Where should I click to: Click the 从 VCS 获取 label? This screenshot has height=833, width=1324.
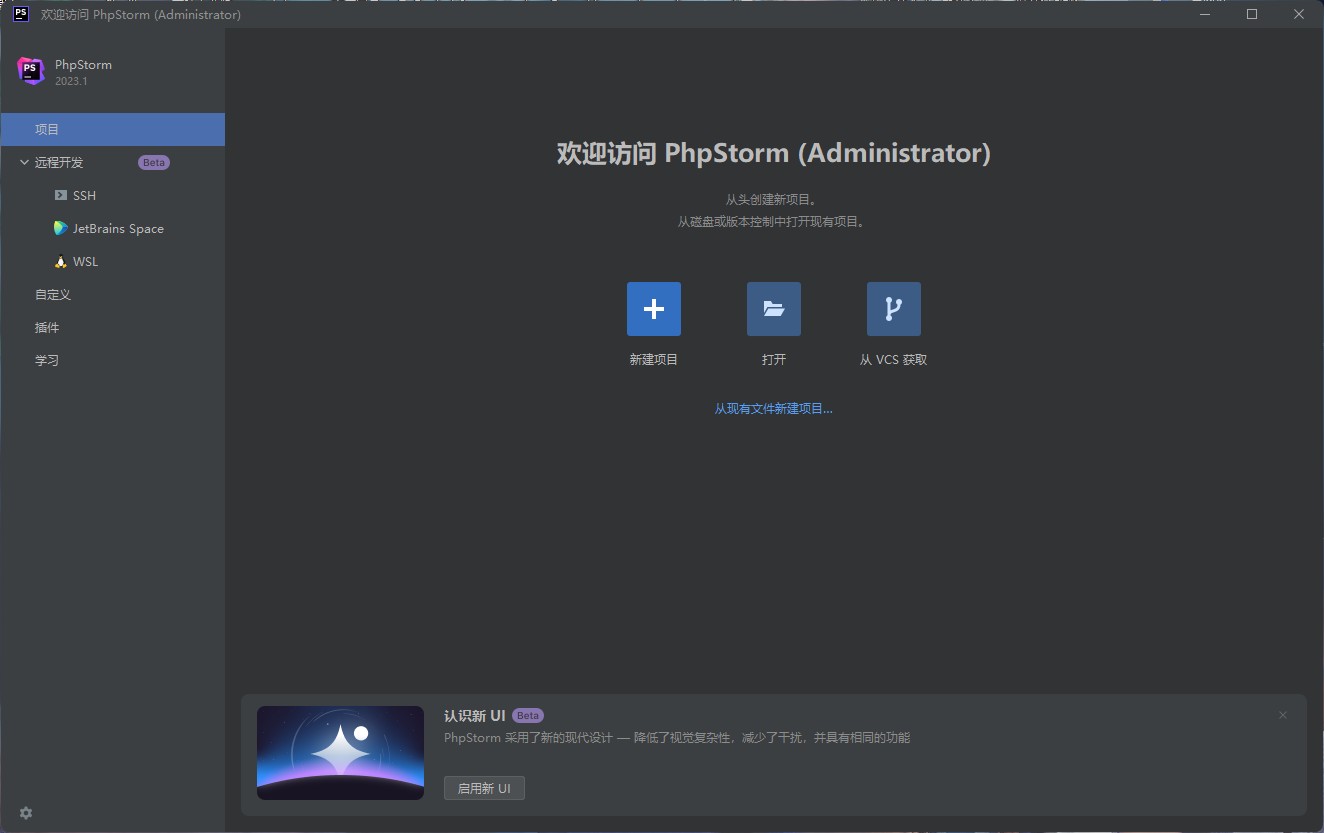click(x=894, y=359)
